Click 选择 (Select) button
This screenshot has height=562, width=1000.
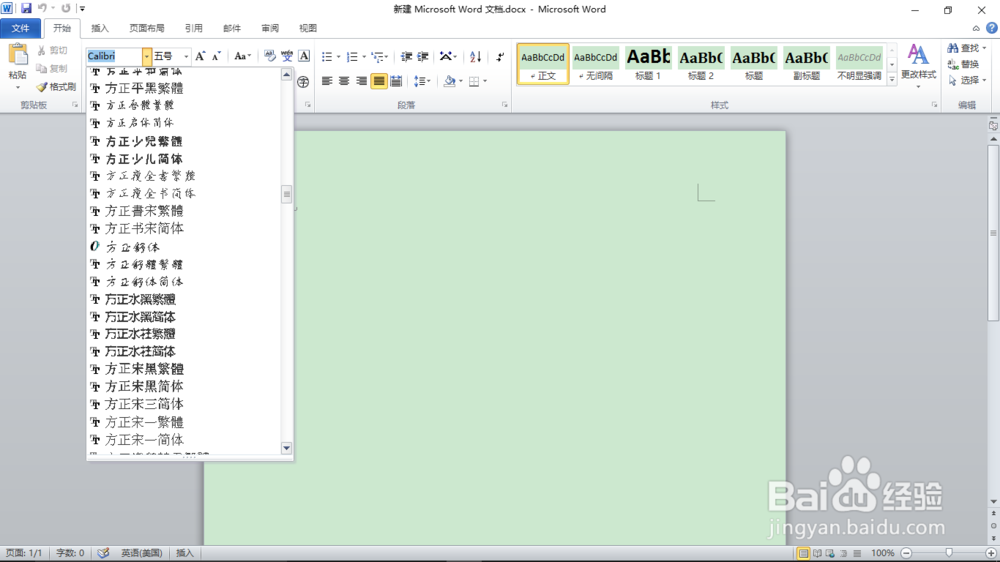pyautogui.click(x=966, y=80)
